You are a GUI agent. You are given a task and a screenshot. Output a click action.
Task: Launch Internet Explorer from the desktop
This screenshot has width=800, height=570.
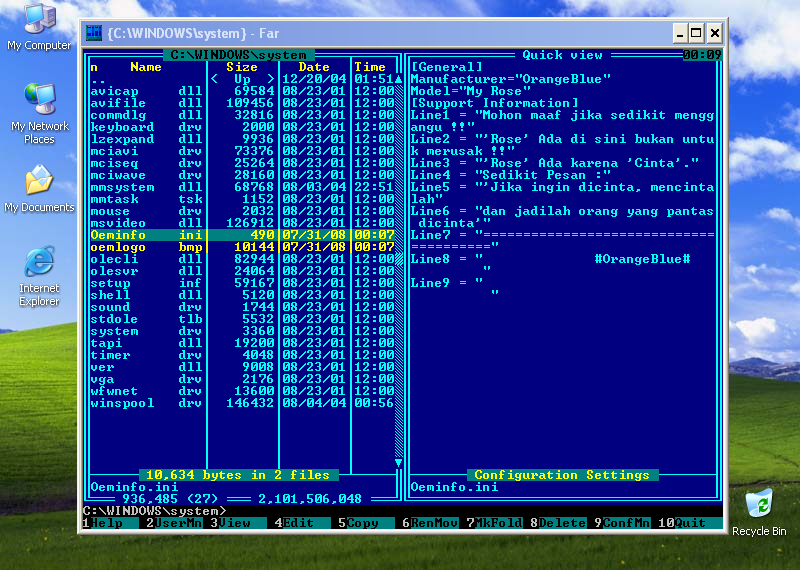39,276
